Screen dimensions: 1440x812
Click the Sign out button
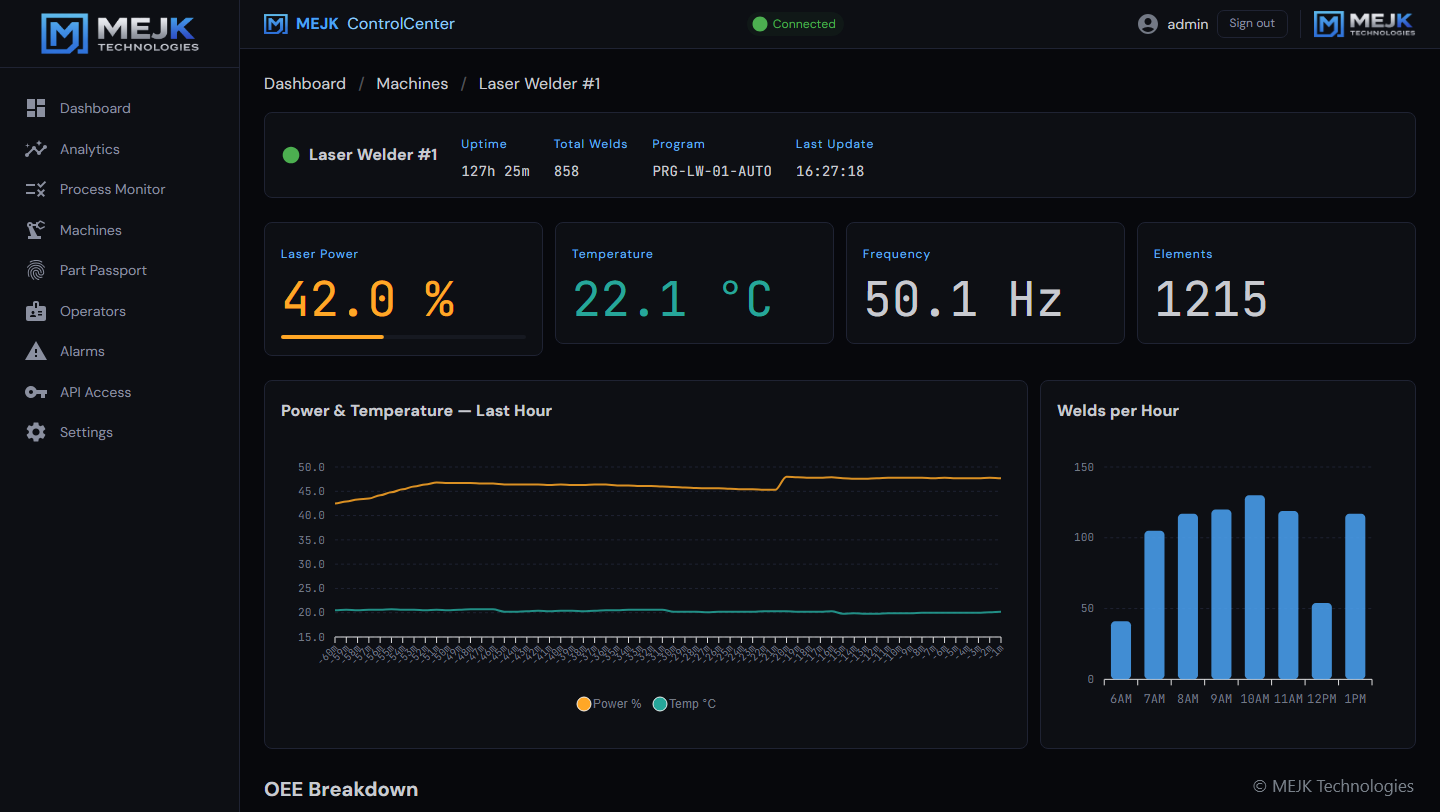tap(1252, 24)
